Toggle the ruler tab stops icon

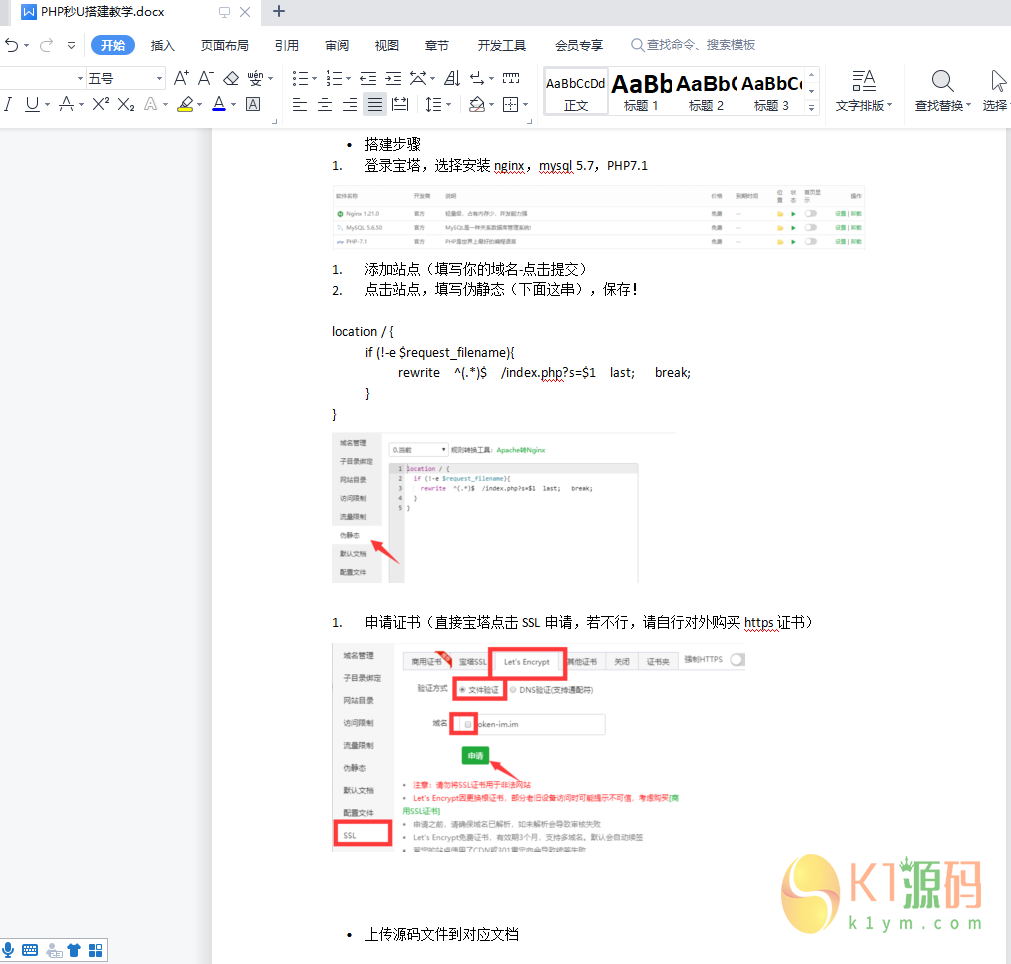511,79
